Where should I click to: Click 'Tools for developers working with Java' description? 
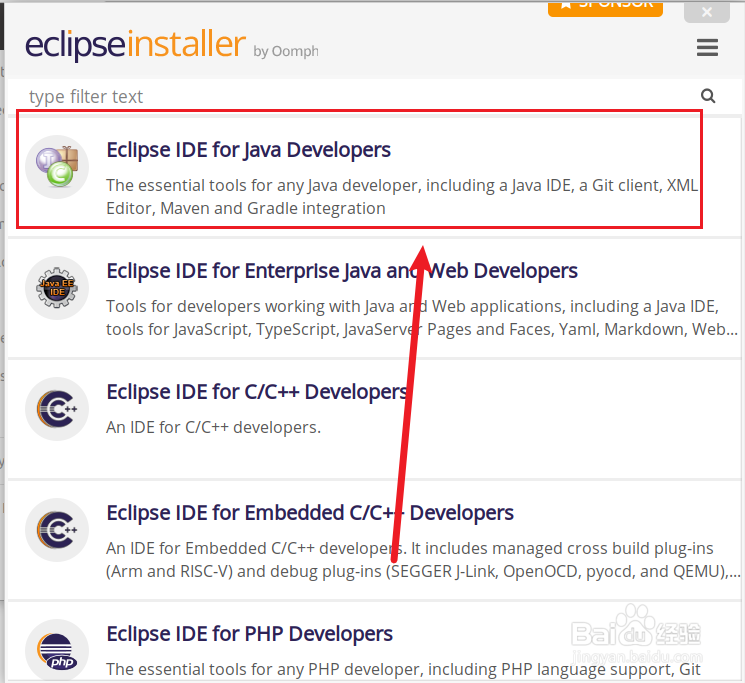click(x=422, y=318)
